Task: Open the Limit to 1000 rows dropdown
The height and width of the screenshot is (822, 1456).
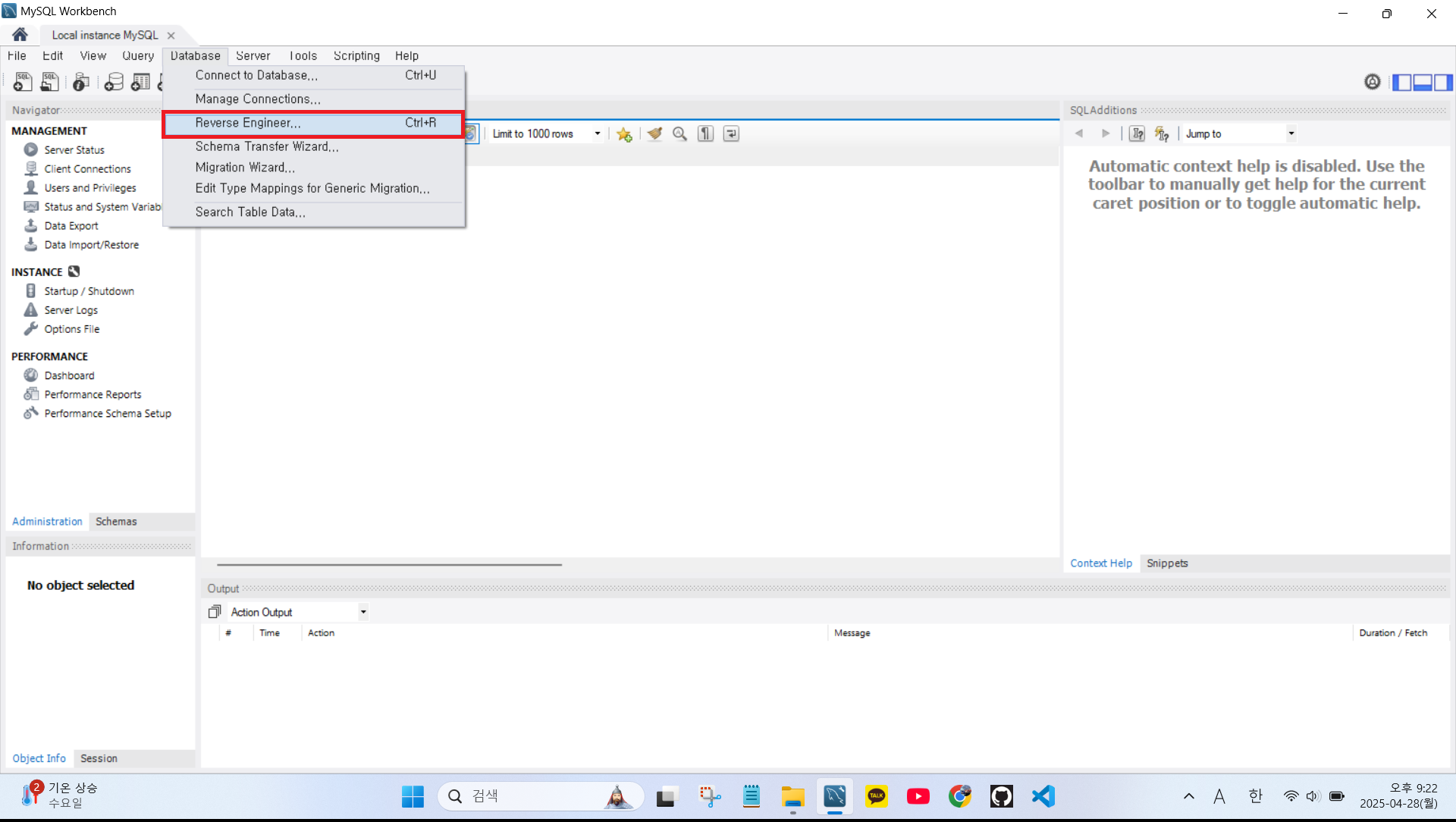Action: pos(598,134)
